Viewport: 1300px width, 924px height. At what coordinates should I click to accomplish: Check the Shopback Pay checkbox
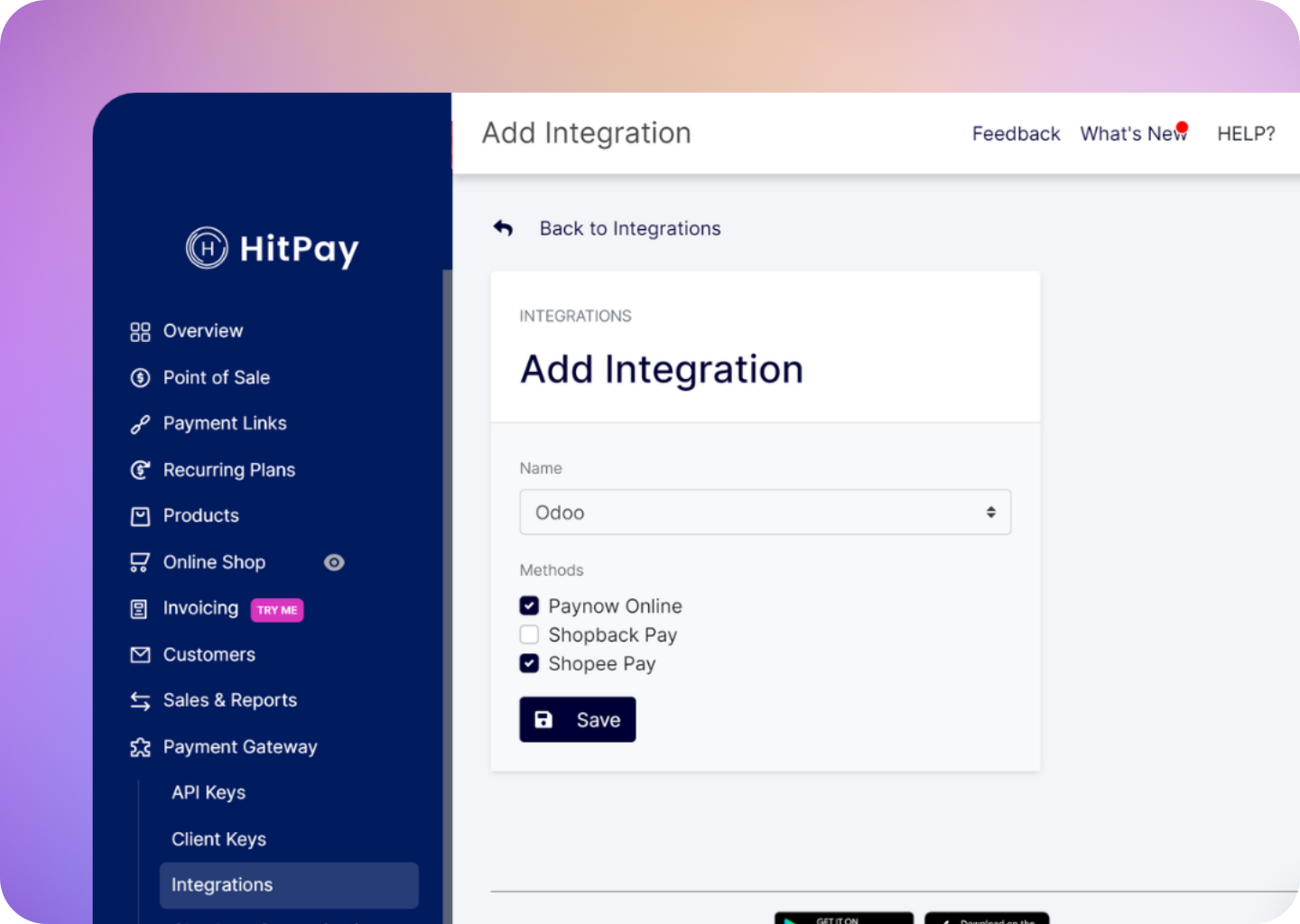529,634
